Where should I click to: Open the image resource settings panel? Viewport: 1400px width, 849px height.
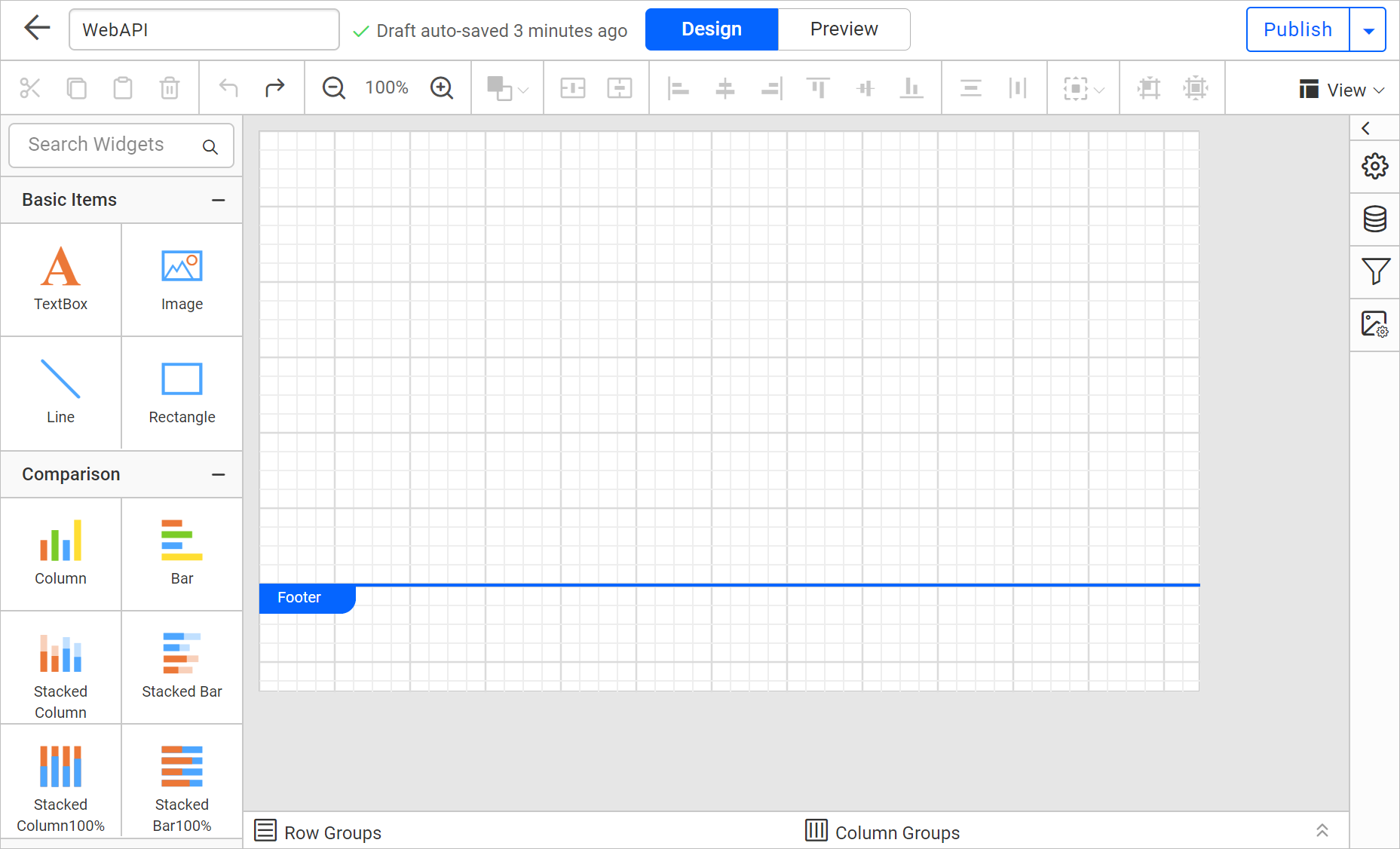tap(1375, 323)
